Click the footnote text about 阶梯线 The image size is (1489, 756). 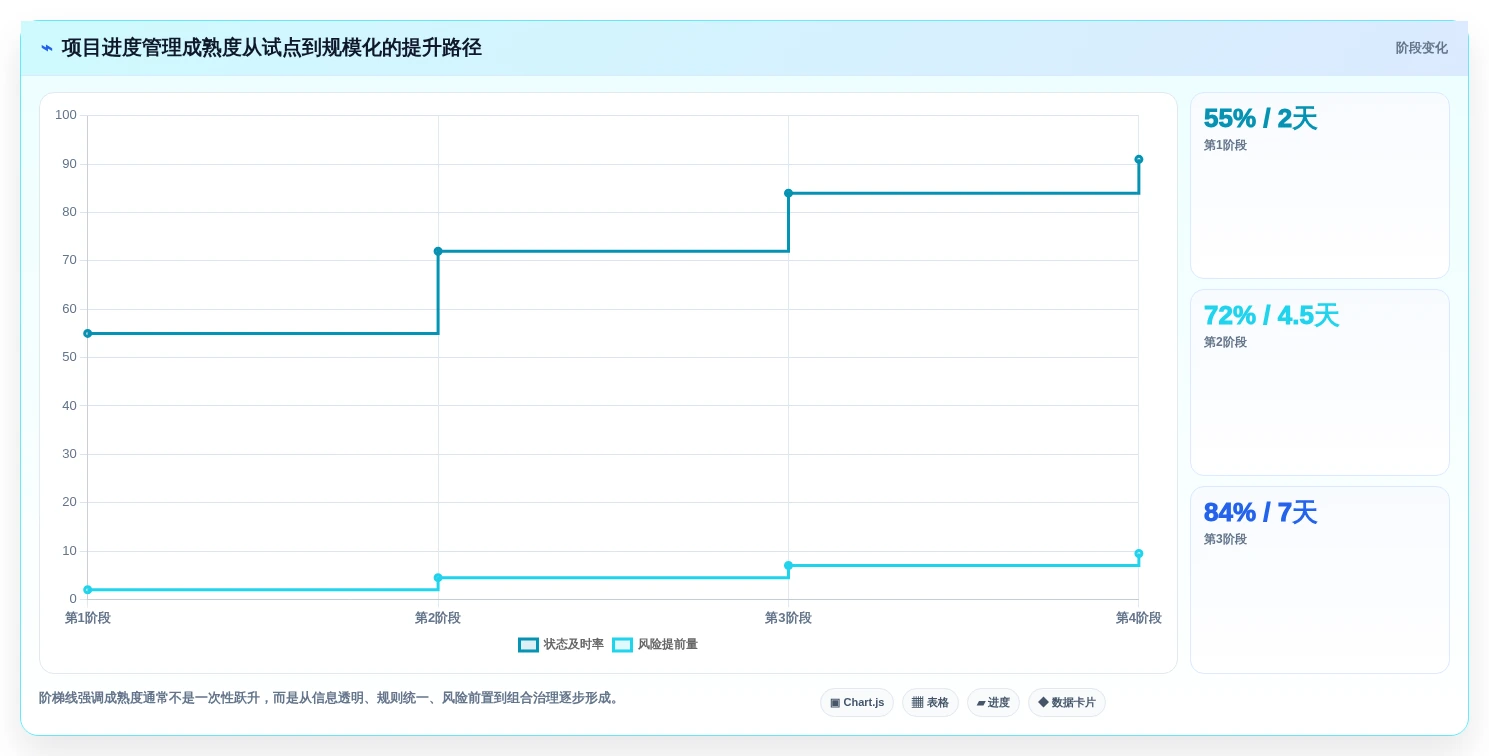[331, 699]
